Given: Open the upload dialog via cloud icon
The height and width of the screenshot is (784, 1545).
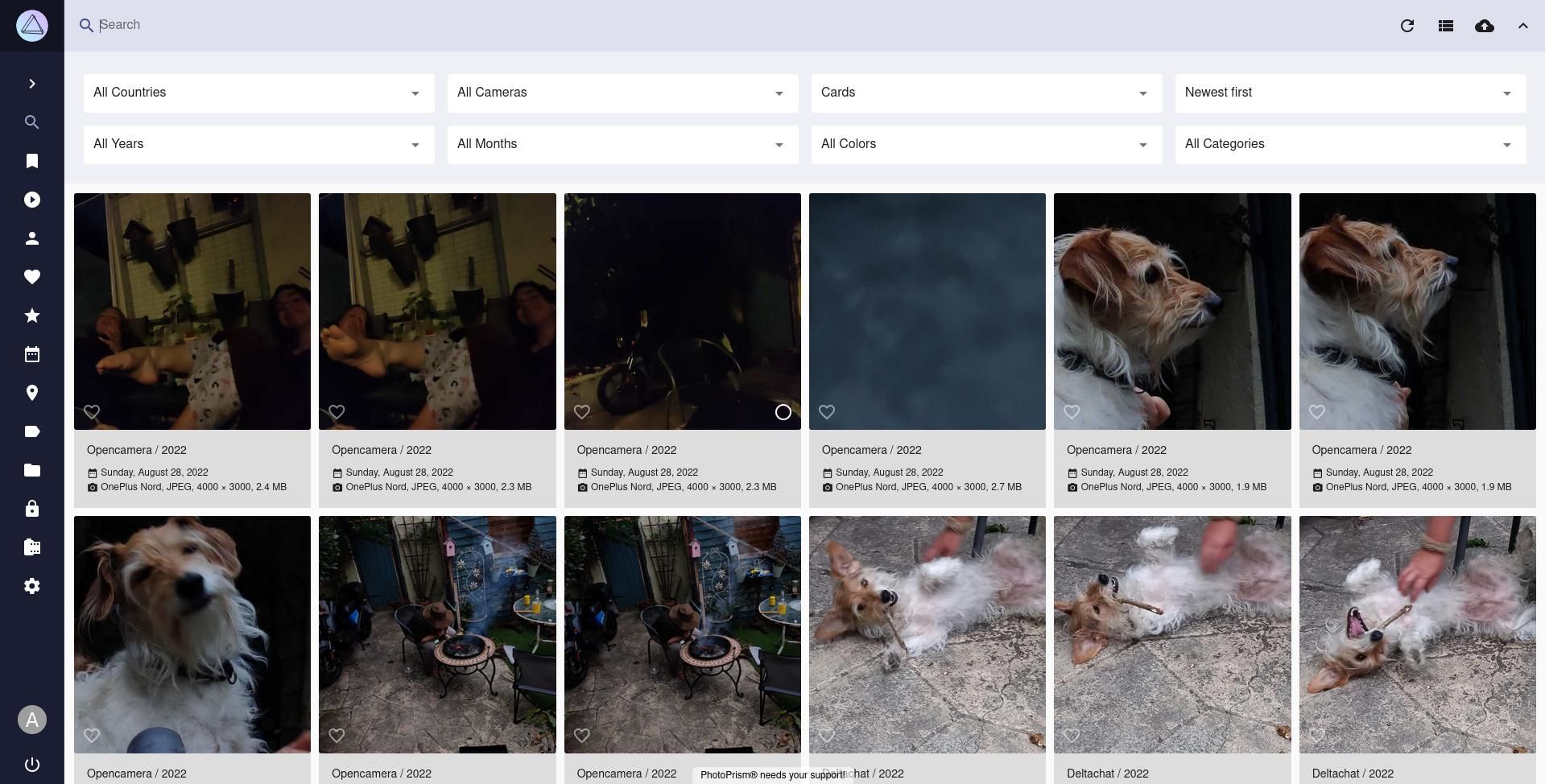Looking at the screenshot, I should [x=1484, y=26].
